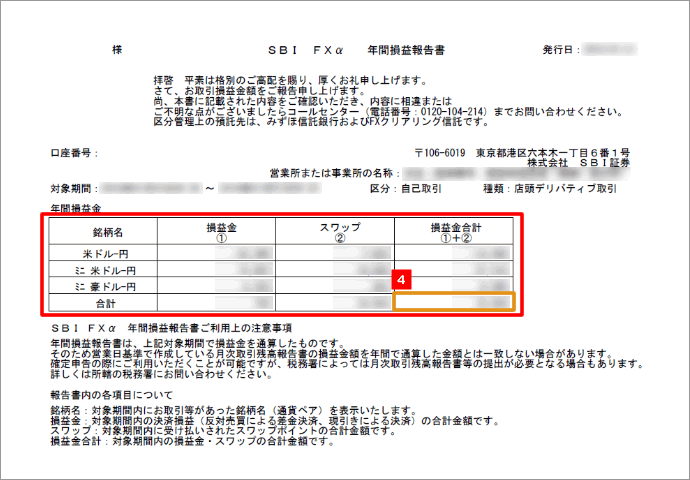This screenshot has width=690, height=480.
Task: Click '報告書内の各項目について' heading
Action: pyautogui.click(x=112, y=395)
